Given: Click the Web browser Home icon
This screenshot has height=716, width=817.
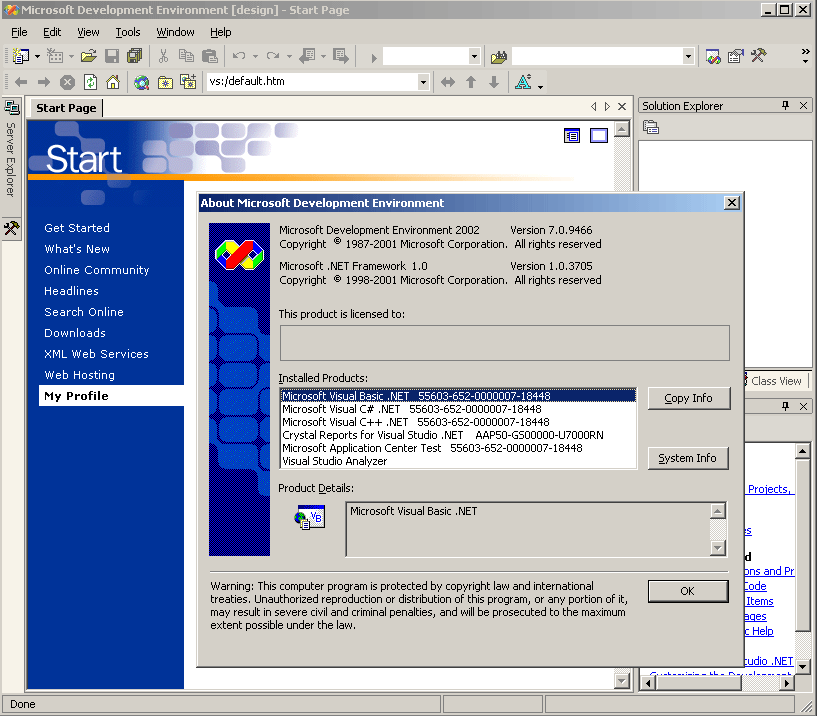Looking at the screenshot, I should click(113, 82).
